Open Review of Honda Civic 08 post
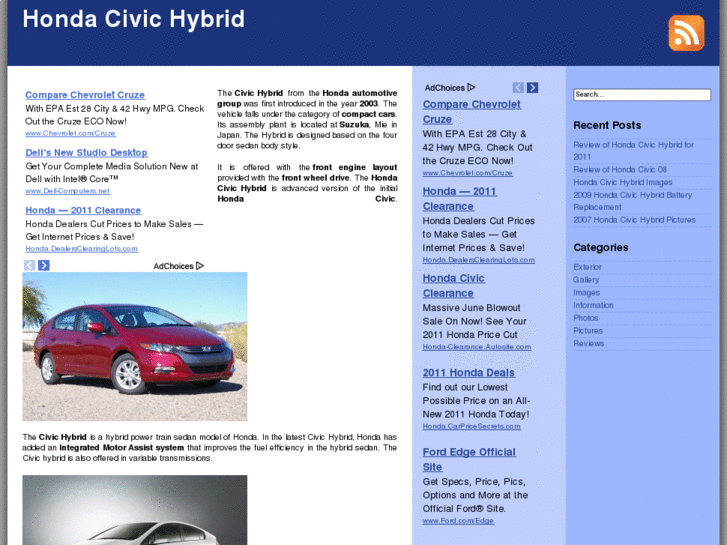Viewport: 727px width, 545px height. (x=620, y=170)
